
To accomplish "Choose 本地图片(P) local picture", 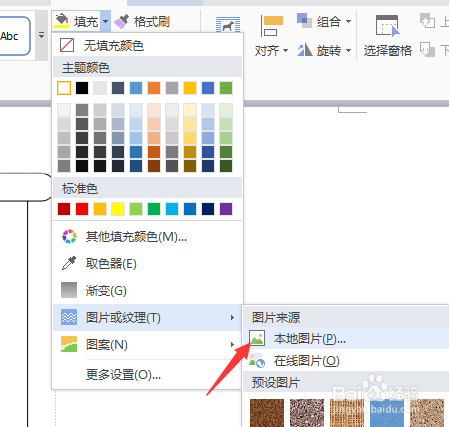I will pos(347,338).
